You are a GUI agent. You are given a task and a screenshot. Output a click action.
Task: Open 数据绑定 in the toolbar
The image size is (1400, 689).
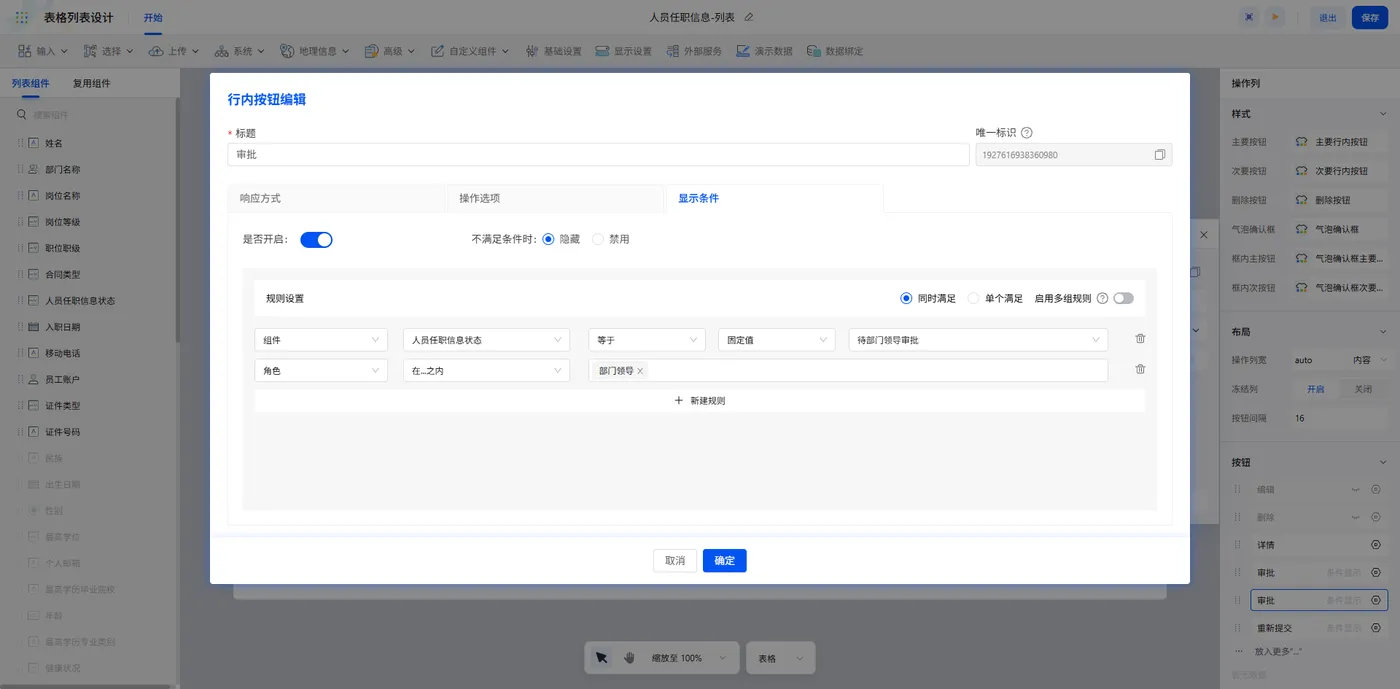[x=834, y=51]
